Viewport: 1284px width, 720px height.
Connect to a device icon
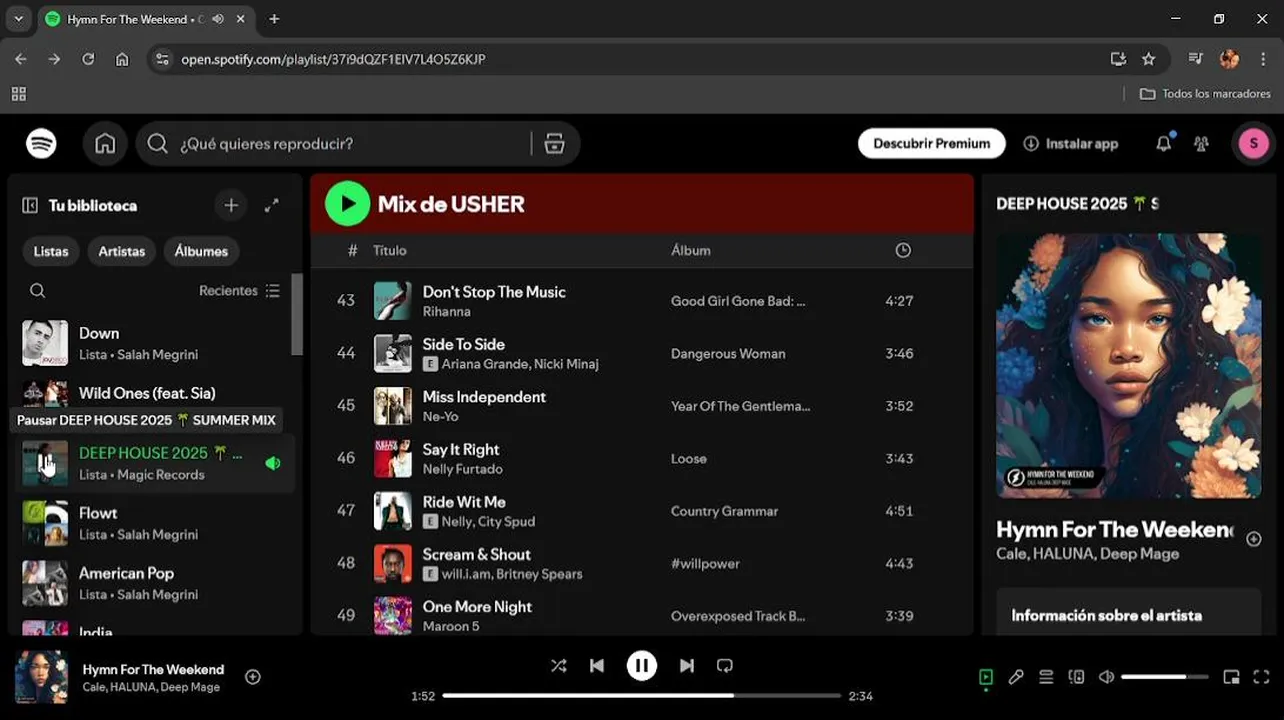click(1076, 677)
